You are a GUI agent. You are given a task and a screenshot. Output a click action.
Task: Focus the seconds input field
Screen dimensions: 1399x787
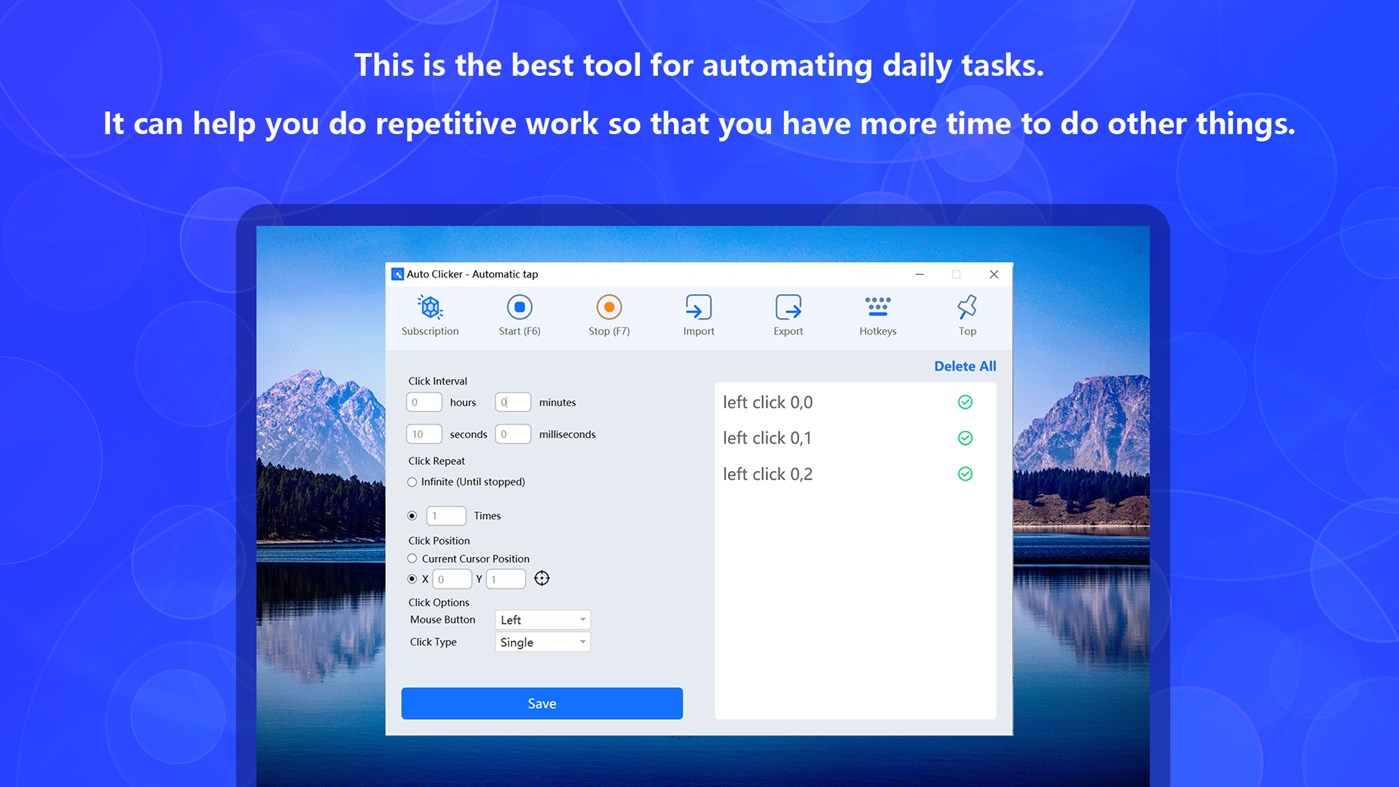click(x=424, y=434)
